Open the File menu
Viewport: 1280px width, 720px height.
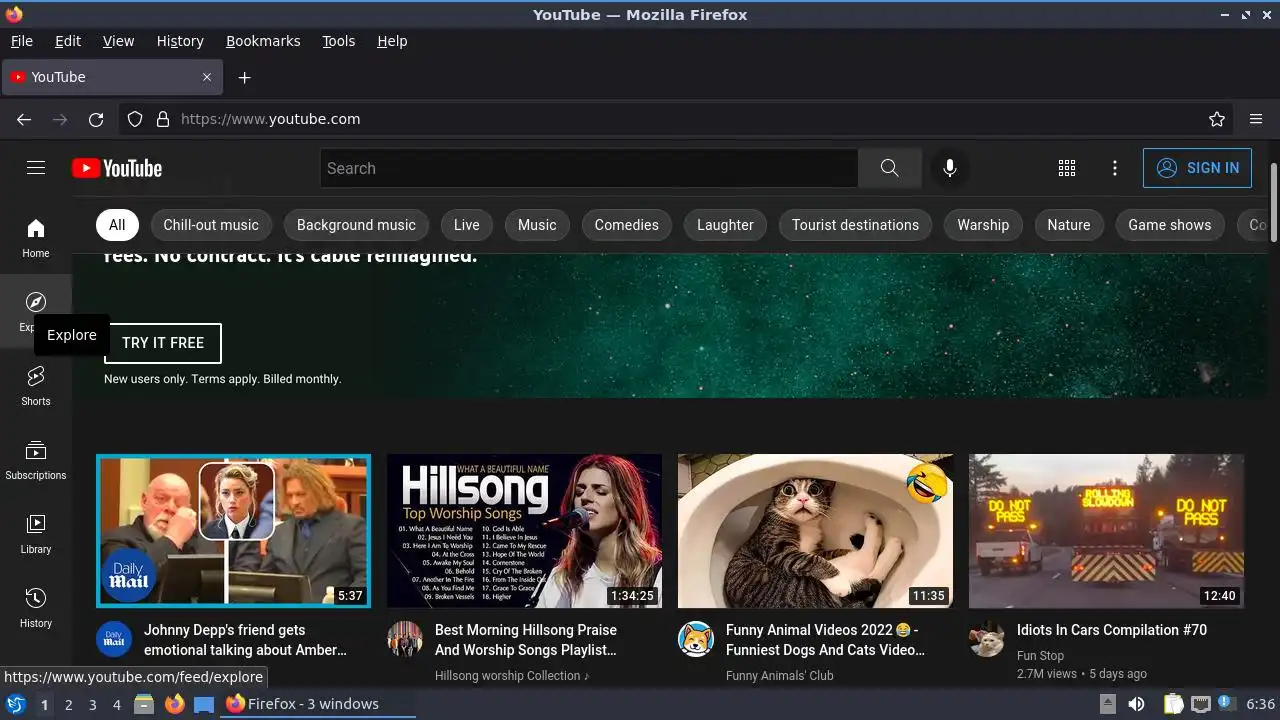22,41
